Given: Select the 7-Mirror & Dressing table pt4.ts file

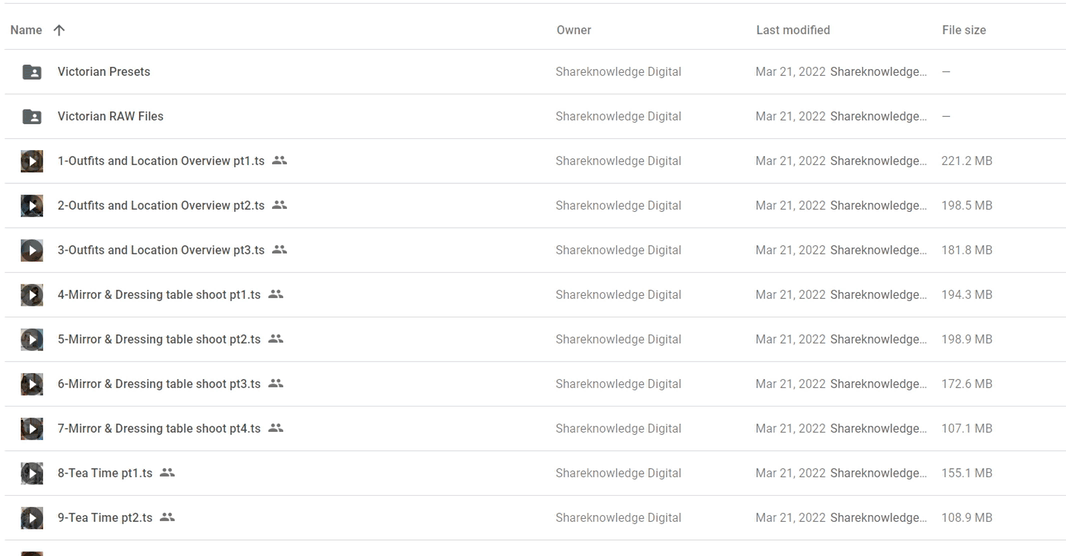Looking at the screenshot, I should 159,428.
